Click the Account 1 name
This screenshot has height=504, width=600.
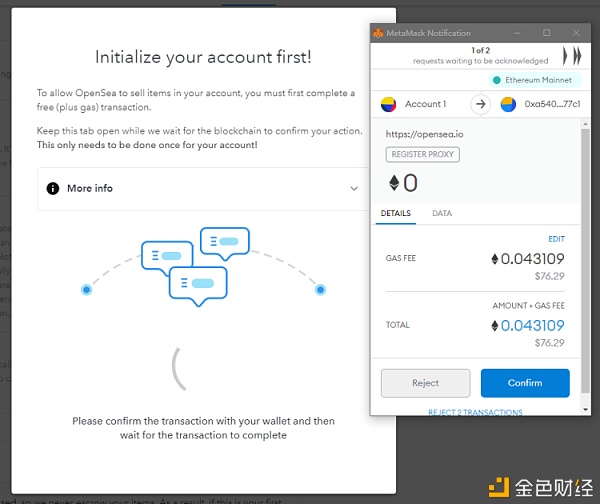click(426, 104)
